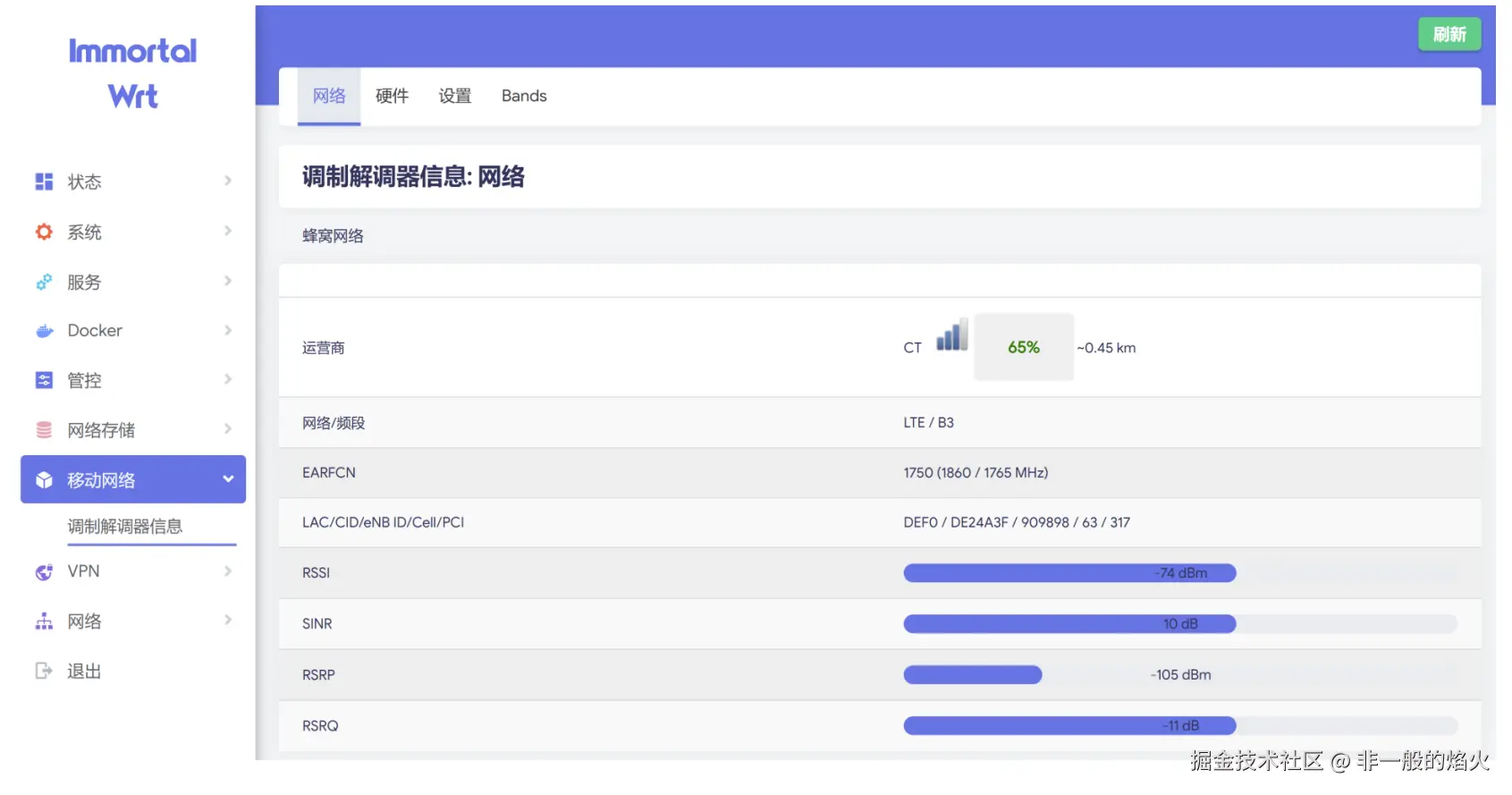1512x795 pixels.
Task: Click the RSSI -74 dBm progress bar
Action: 1180,573
